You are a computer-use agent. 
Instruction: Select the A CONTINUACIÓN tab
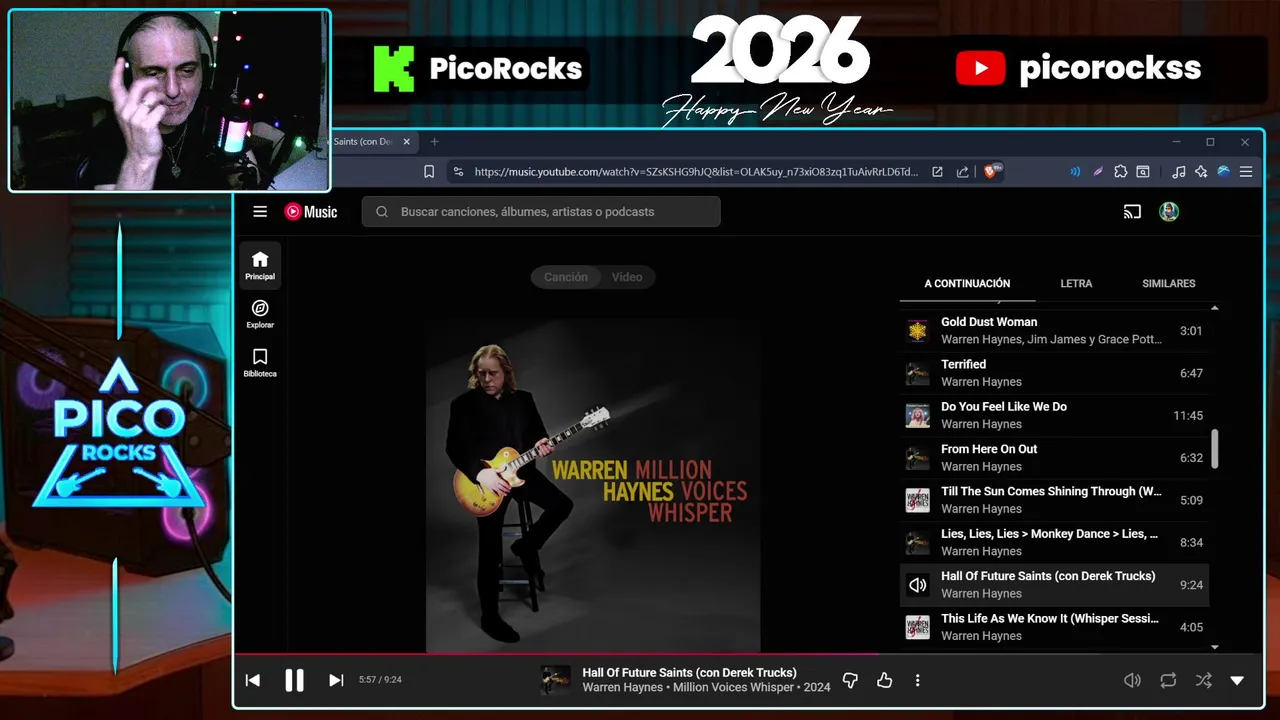point(967,283)
